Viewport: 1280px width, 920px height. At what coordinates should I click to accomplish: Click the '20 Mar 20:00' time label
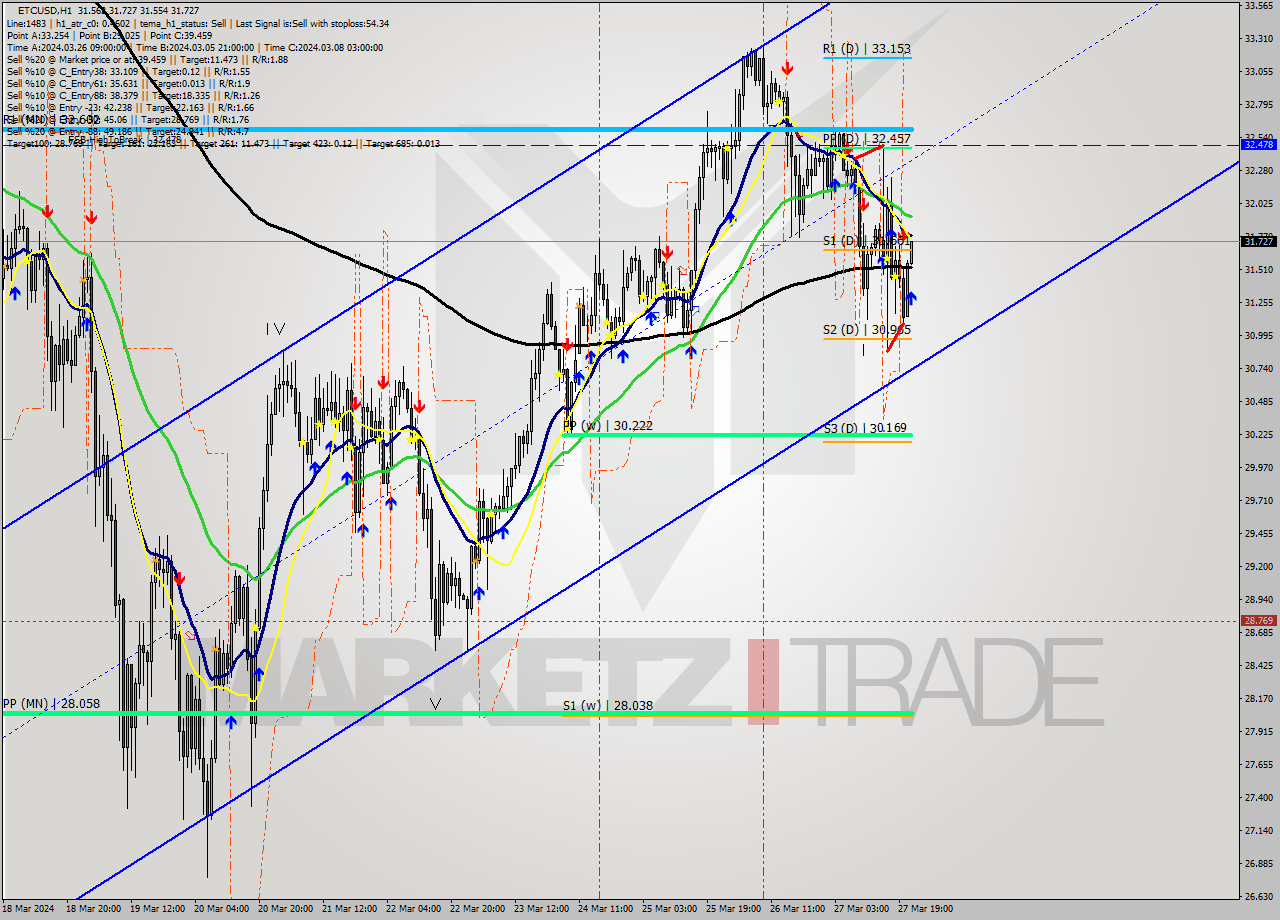pyautogui.click(x=285, y=909)
